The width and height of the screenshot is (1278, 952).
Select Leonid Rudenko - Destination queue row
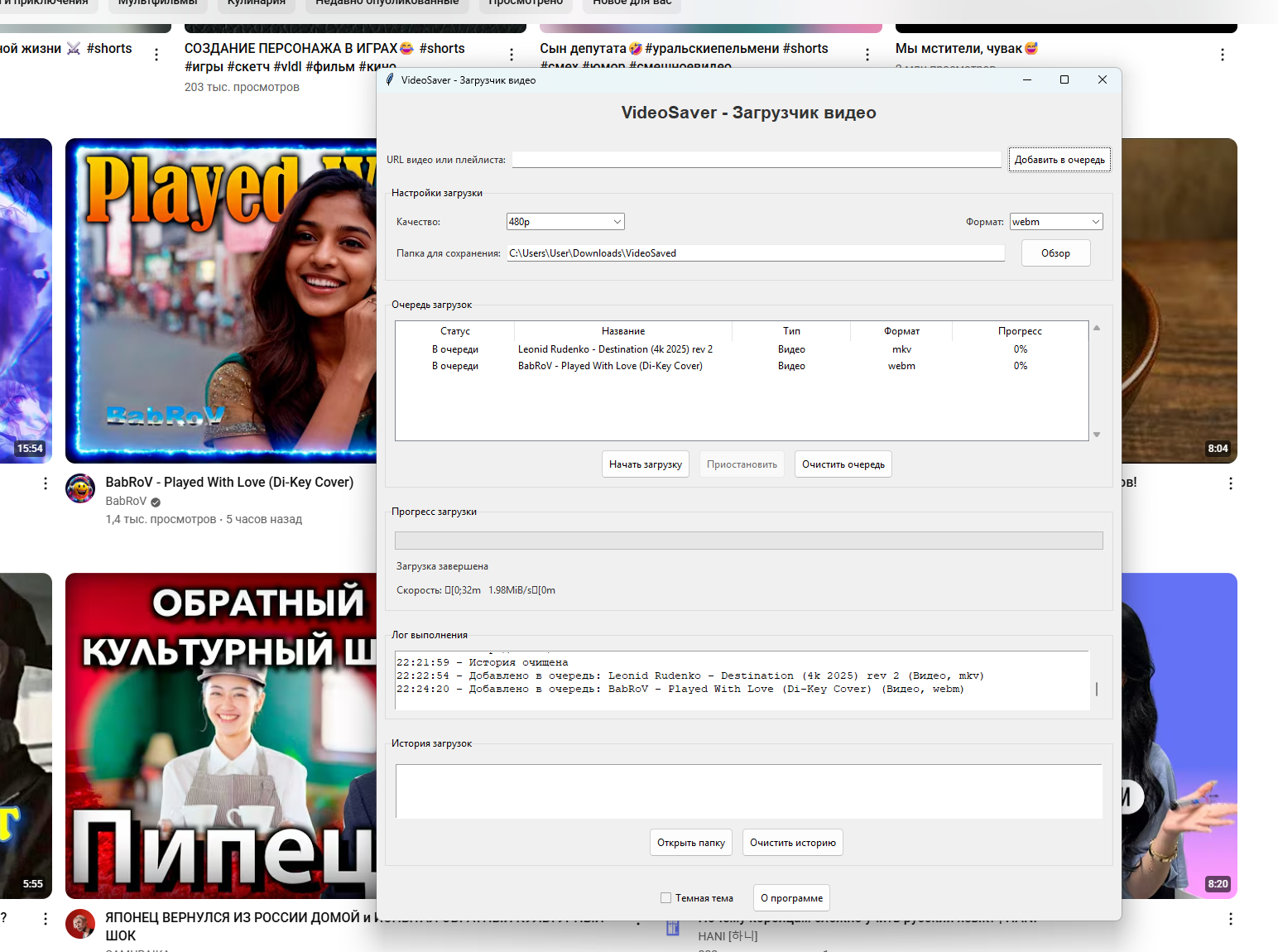tap(742, 349)
